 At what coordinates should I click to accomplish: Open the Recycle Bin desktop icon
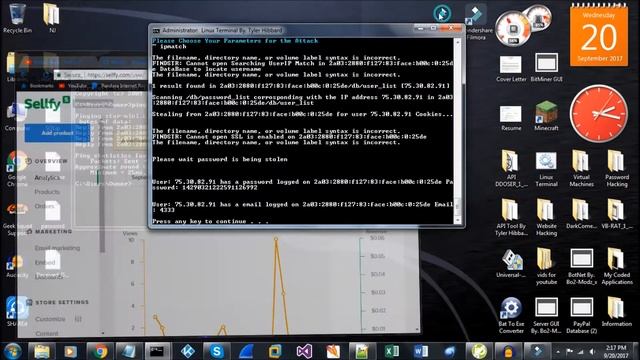click(x=17, y=18)
